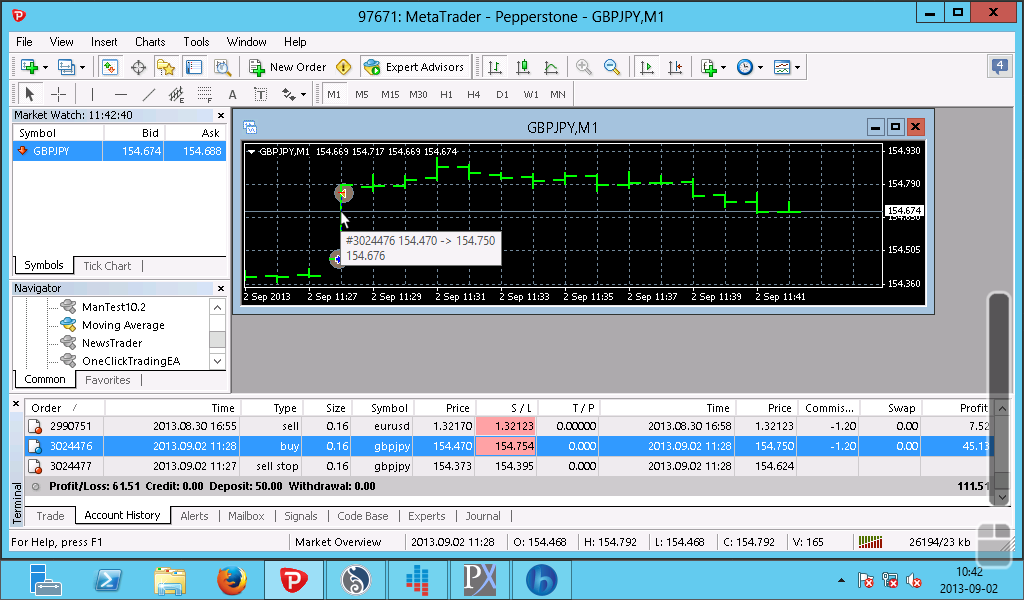Switch to M5 timeframe
1024x600 pixels.
coord(362,95)
